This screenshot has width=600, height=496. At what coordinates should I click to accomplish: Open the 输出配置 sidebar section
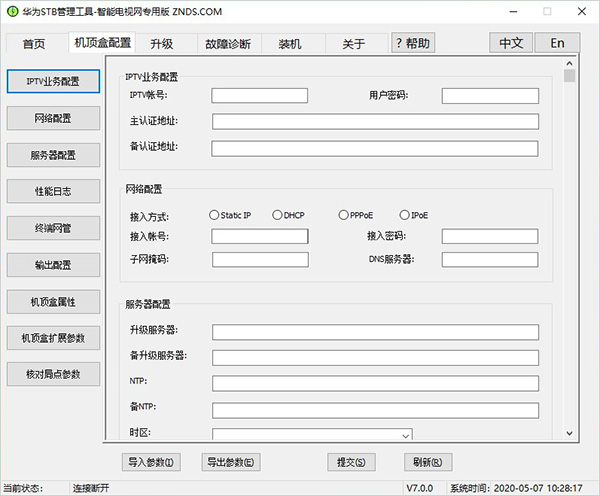[x=53, y=265]
